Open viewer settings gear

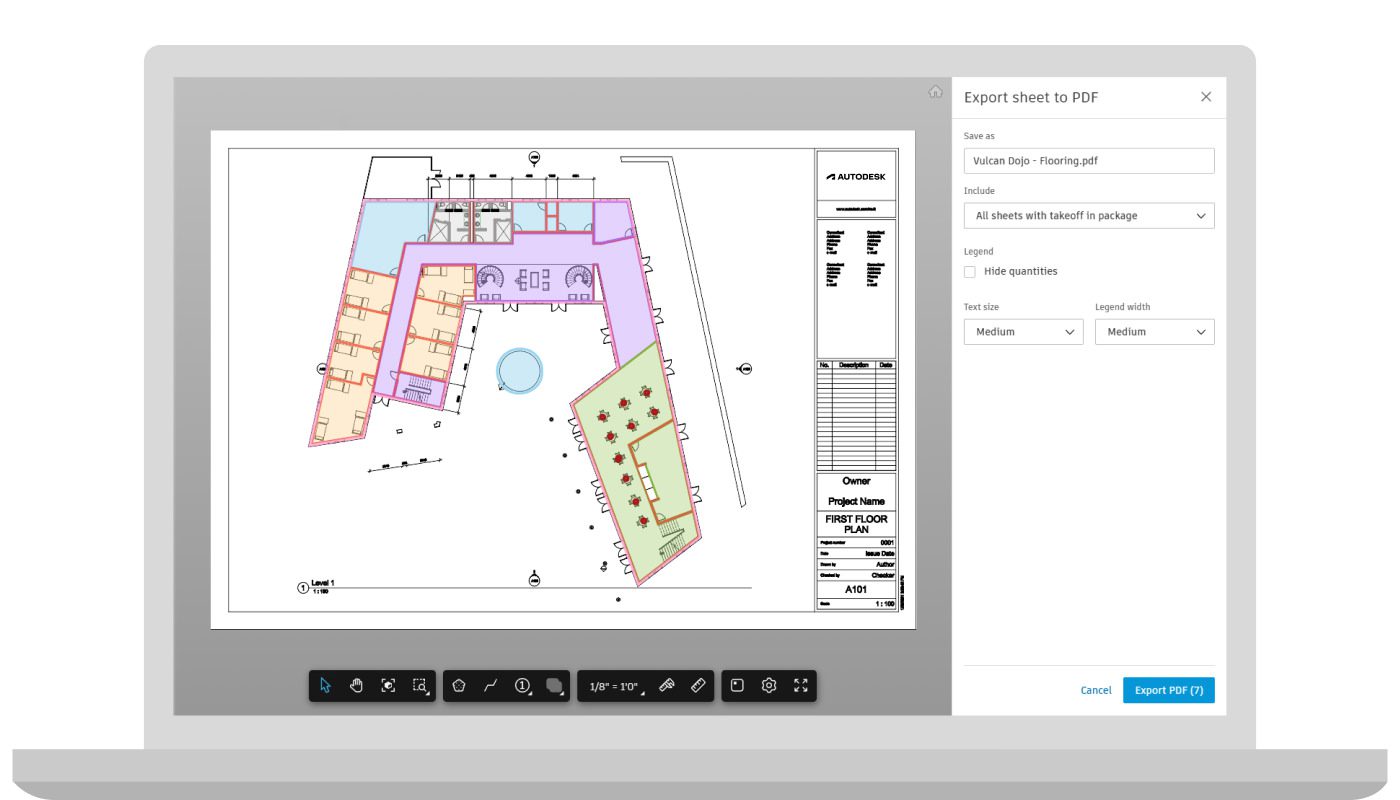tap(769, 686)
